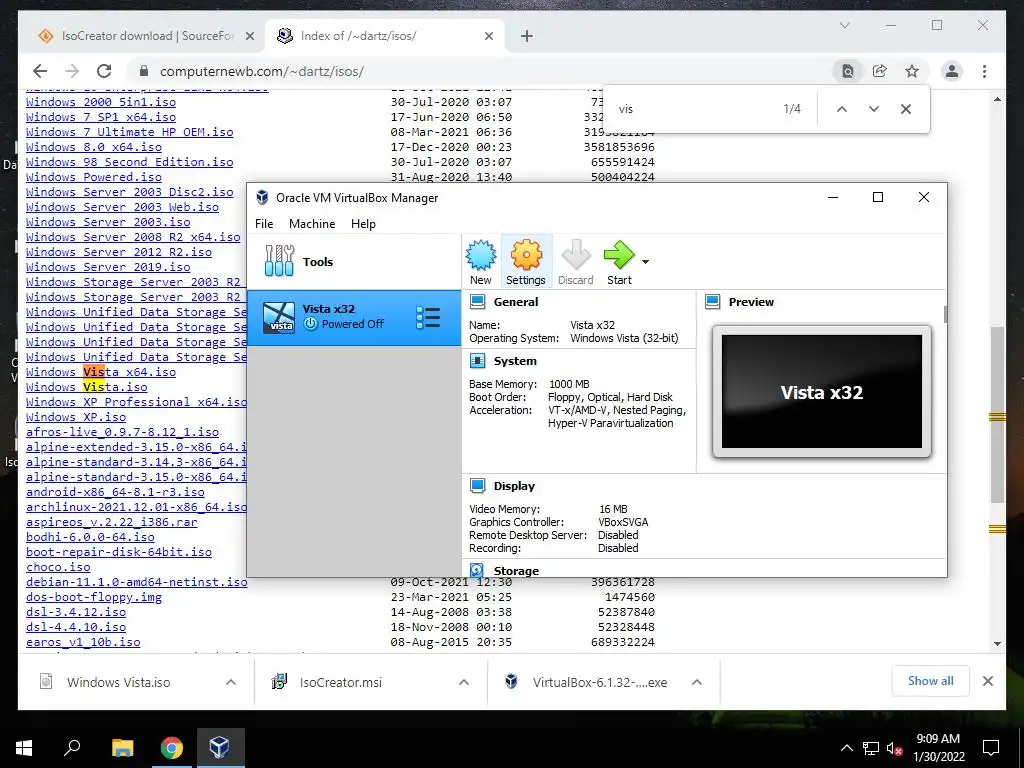Open the File menu in VirtualBox
This screenshot has width=1024, height=768.
tap(264, 224)
